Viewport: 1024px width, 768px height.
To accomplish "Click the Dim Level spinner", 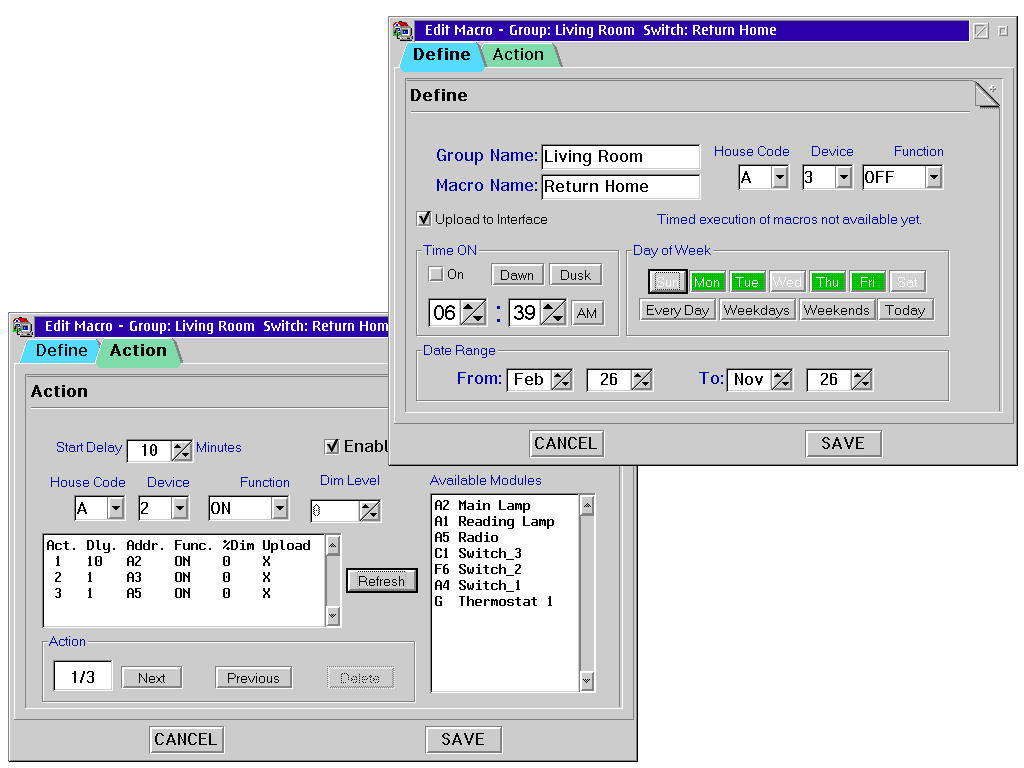I will coord(370,511).
